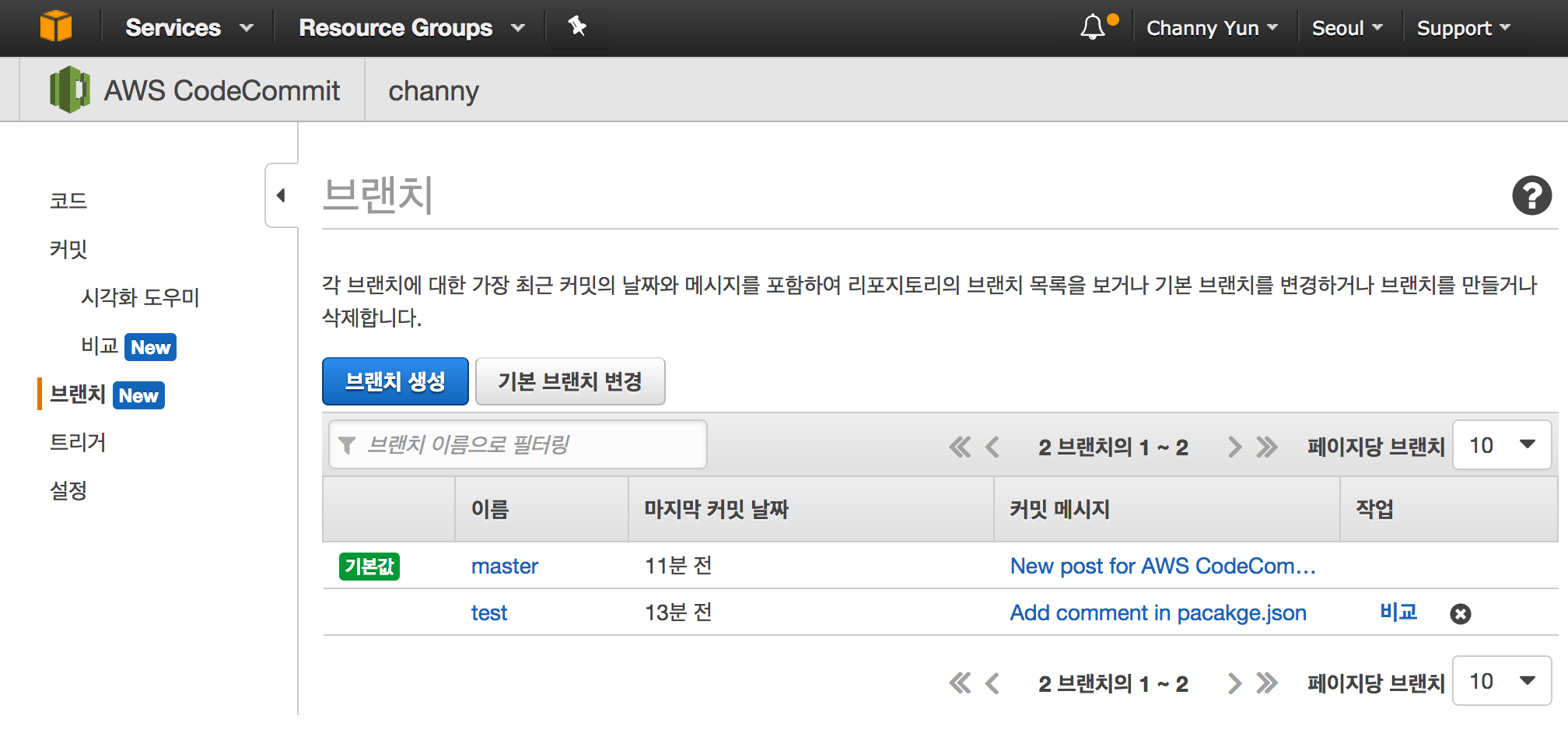The width and height of the screenshot is (1568, 730).
Task: Expand the Resource Groups menu
Action: pos(411,28)
